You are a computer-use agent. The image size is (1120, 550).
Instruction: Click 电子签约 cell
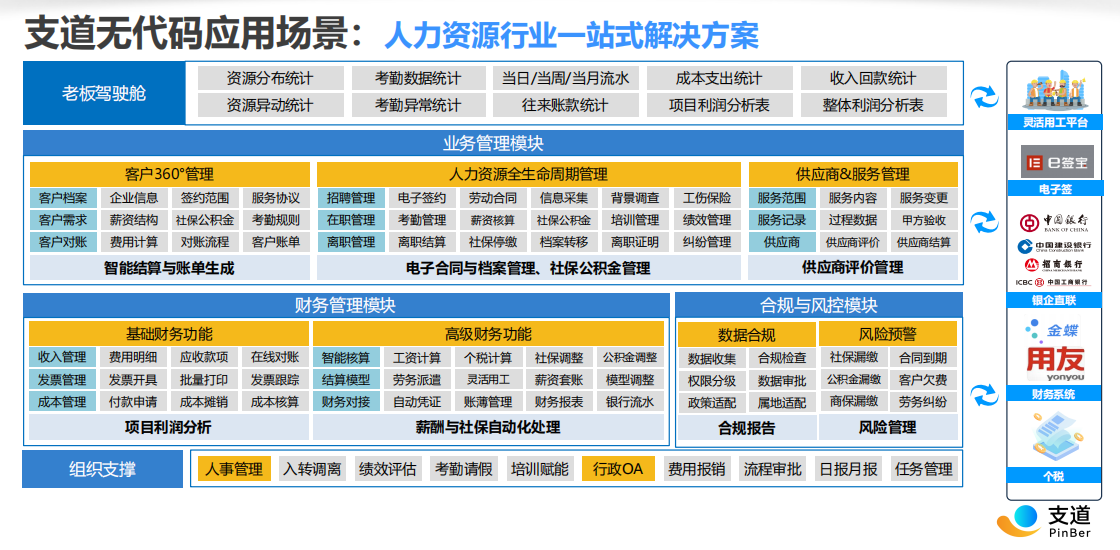click(421, 198)
